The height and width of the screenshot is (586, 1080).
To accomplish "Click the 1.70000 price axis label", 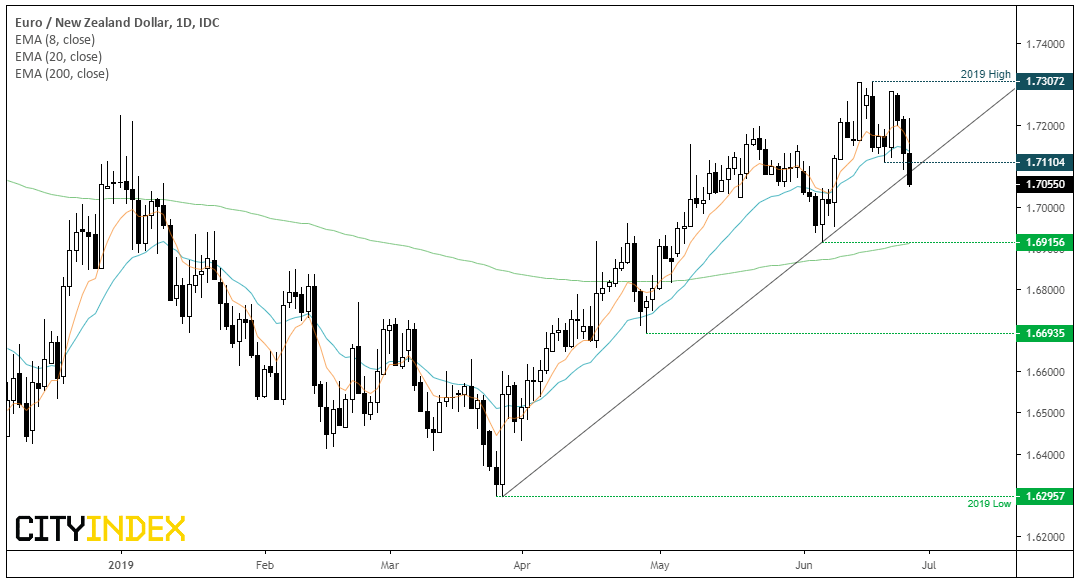I will pos(1045,208).
